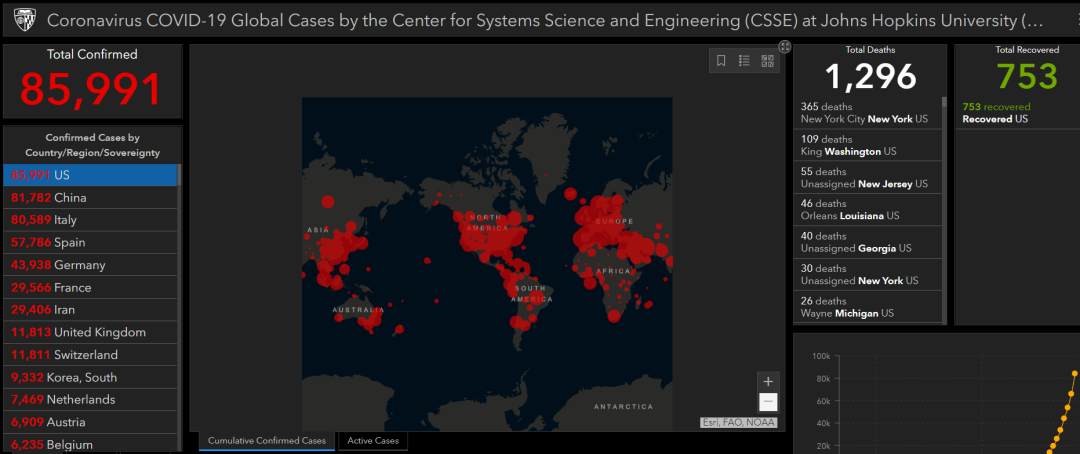
Task: Click the topmost data point on the chart
Action: click(x=1074, y=374)
